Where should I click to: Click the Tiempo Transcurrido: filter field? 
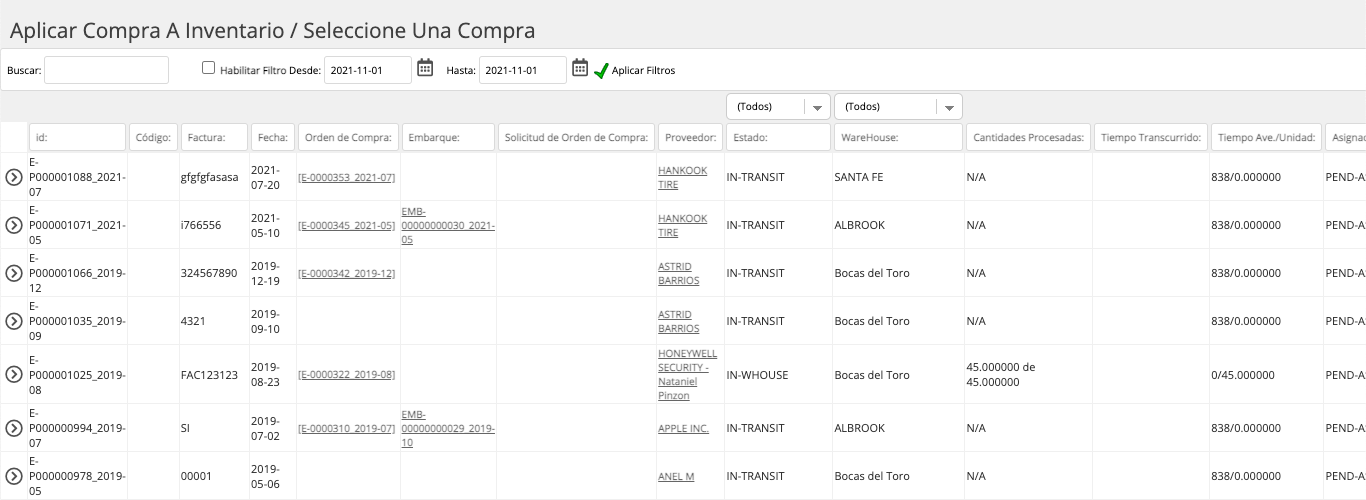pyautogui.click(x=1151, y=137)
